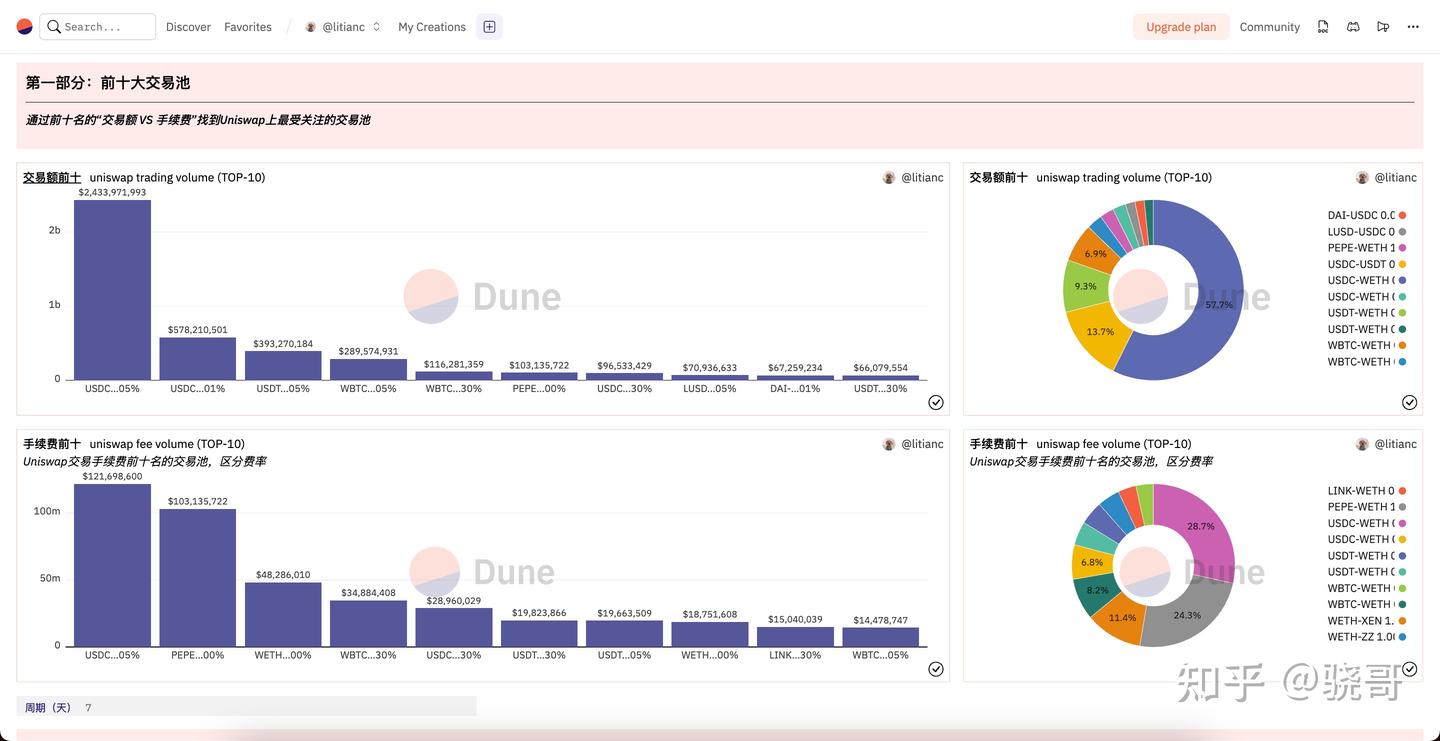Screen dimensions: 1440x741
Task: Click the Upgrade plan button
Action: (x=1181, y=27)
